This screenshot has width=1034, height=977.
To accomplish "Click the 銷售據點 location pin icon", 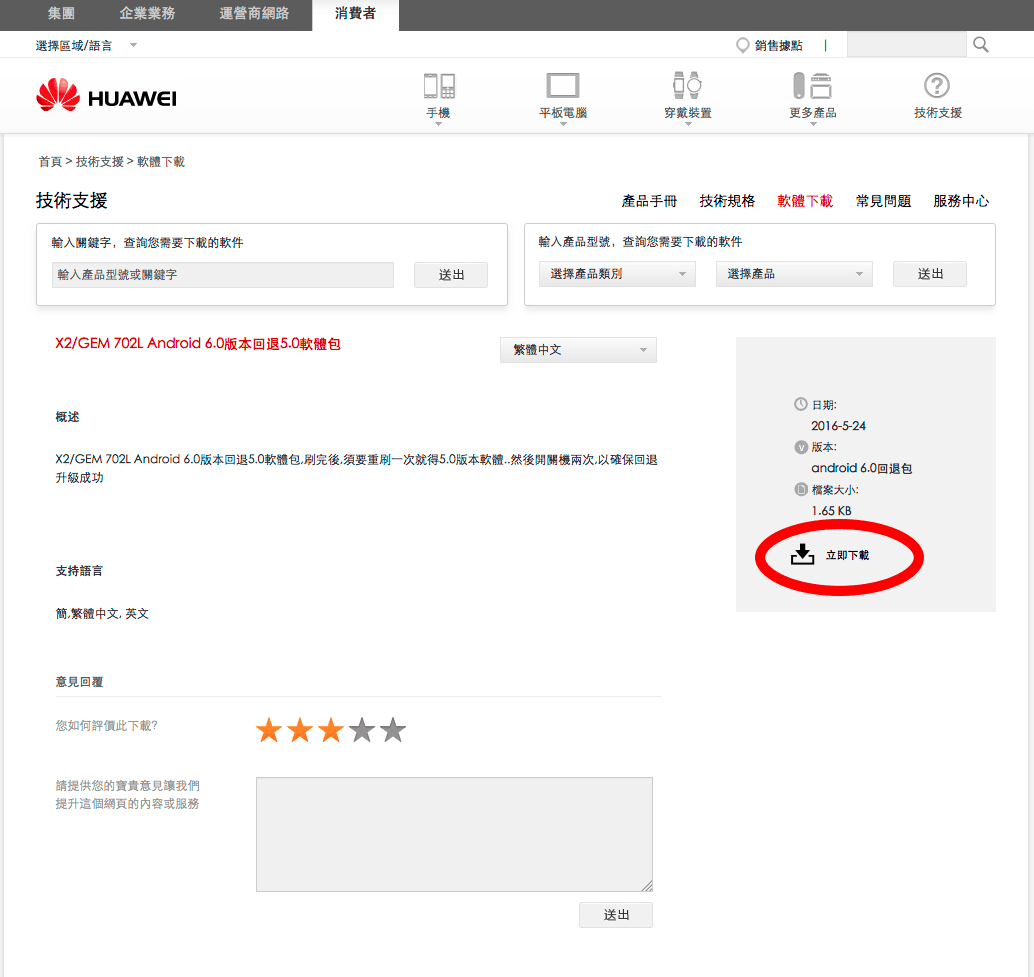I will 743,45.
